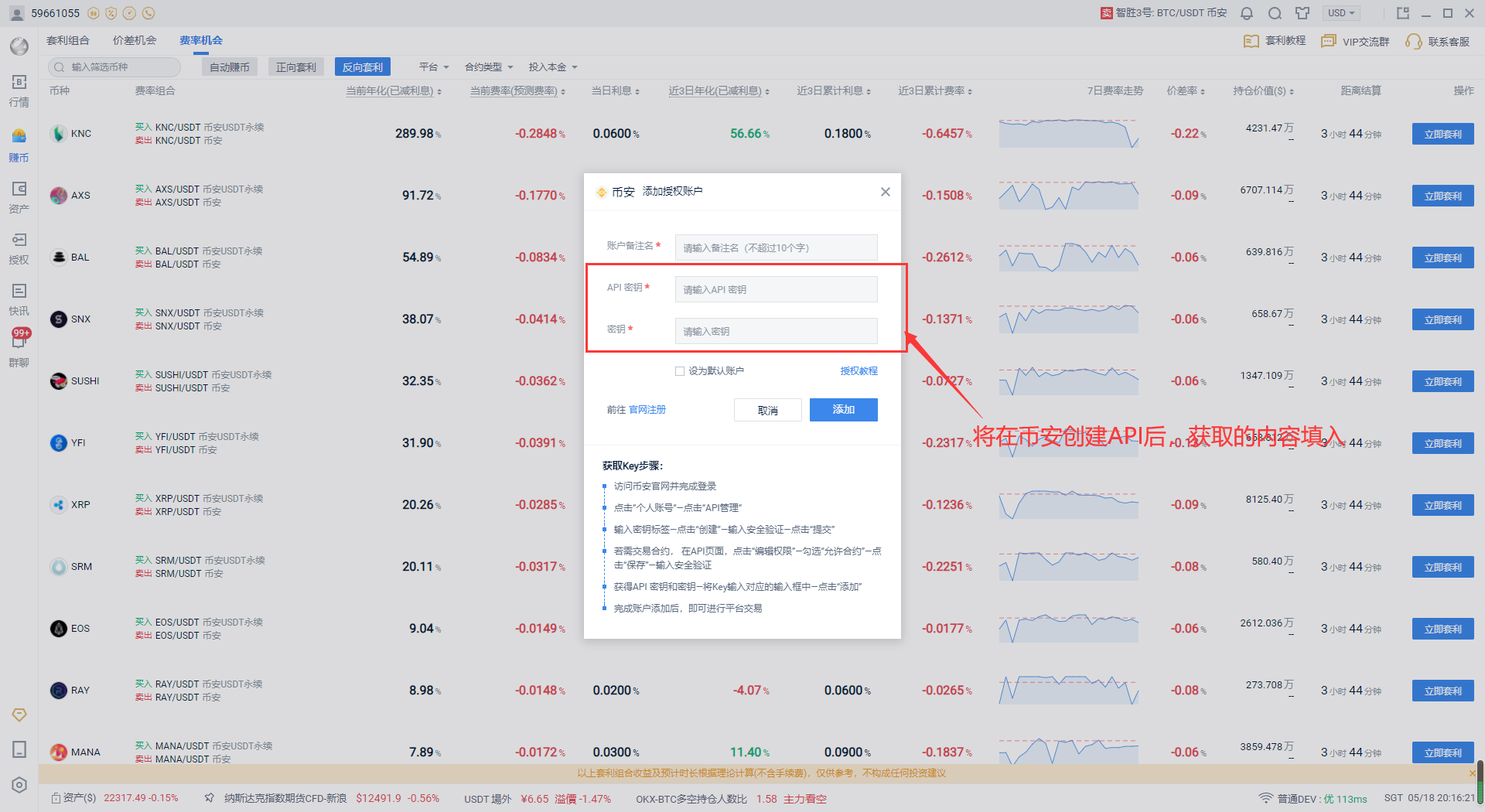Expand the 投入本金 principal dropdown
The image size is (1485, 812).
pos(553,67)
